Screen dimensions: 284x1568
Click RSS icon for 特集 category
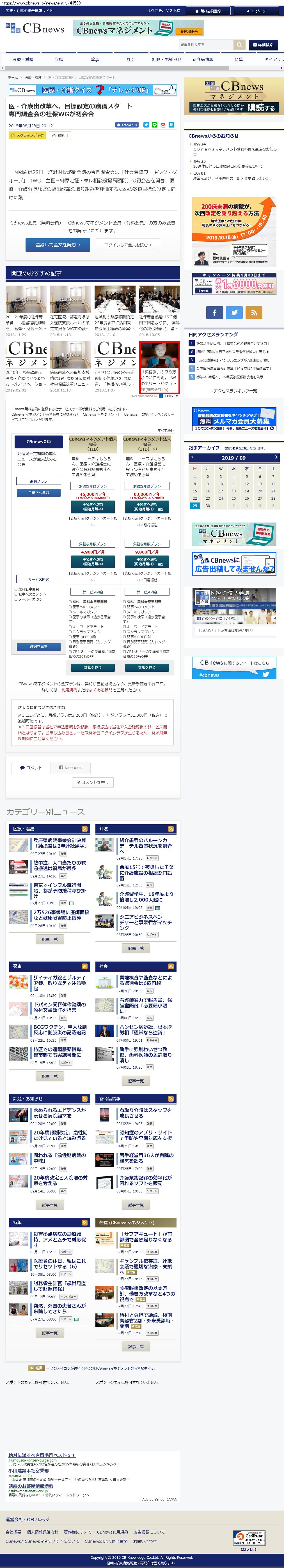(85, 1222)
